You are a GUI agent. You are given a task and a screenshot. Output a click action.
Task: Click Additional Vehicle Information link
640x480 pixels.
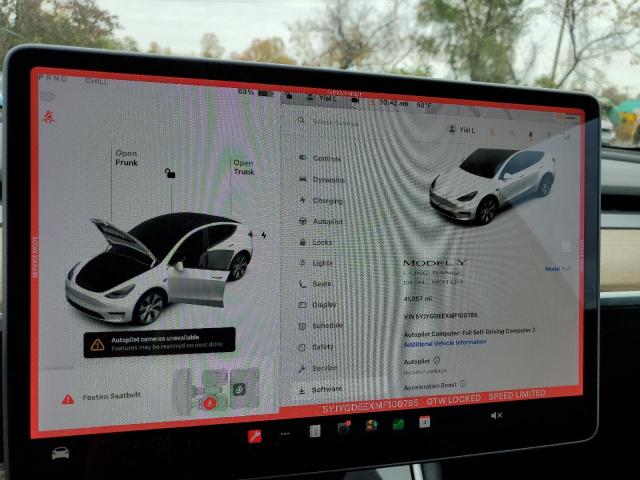click(445, 342)
